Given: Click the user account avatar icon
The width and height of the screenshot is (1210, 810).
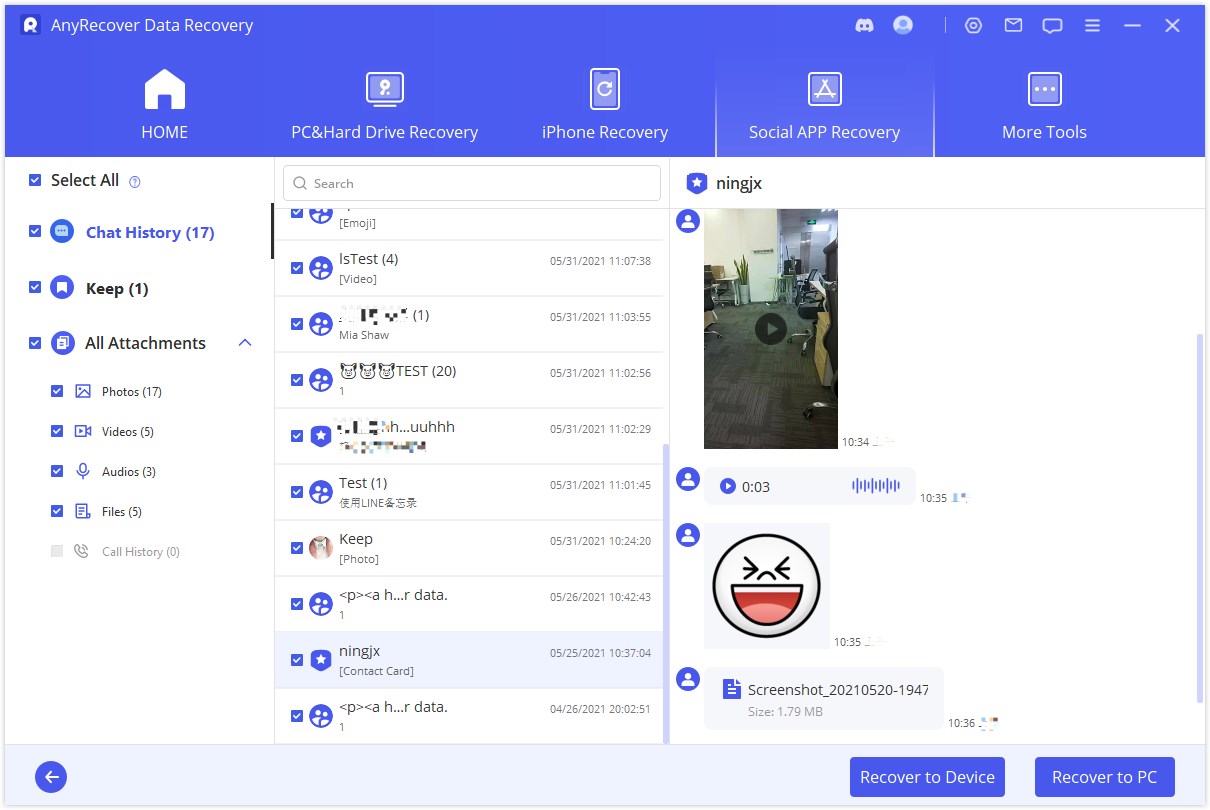Looking at the screenshot, I should point(902,25).
